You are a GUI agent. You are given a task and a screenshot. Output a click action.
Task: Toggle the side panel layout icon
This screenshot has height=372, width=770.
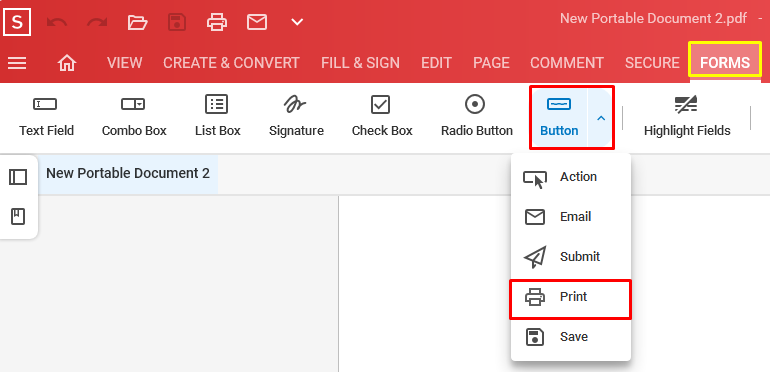(x=18, y=177)
